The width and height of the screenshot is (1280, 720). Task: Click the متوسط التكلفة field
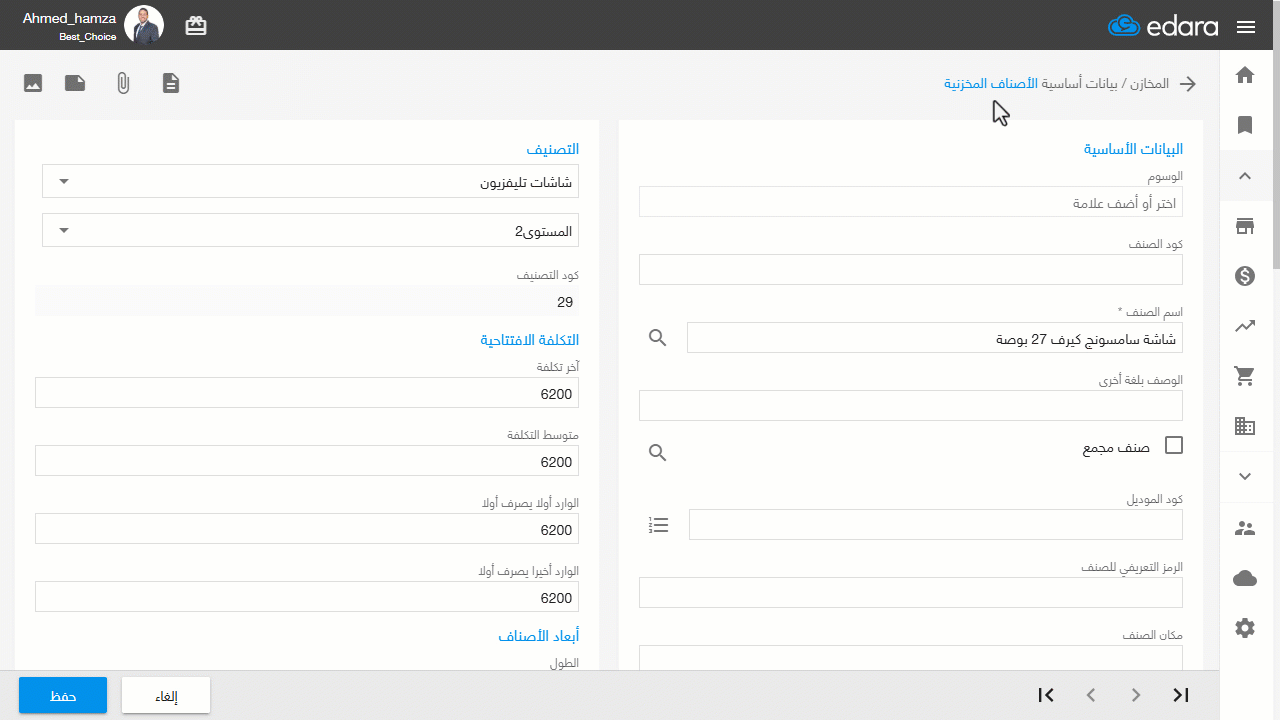coord(307,461)
